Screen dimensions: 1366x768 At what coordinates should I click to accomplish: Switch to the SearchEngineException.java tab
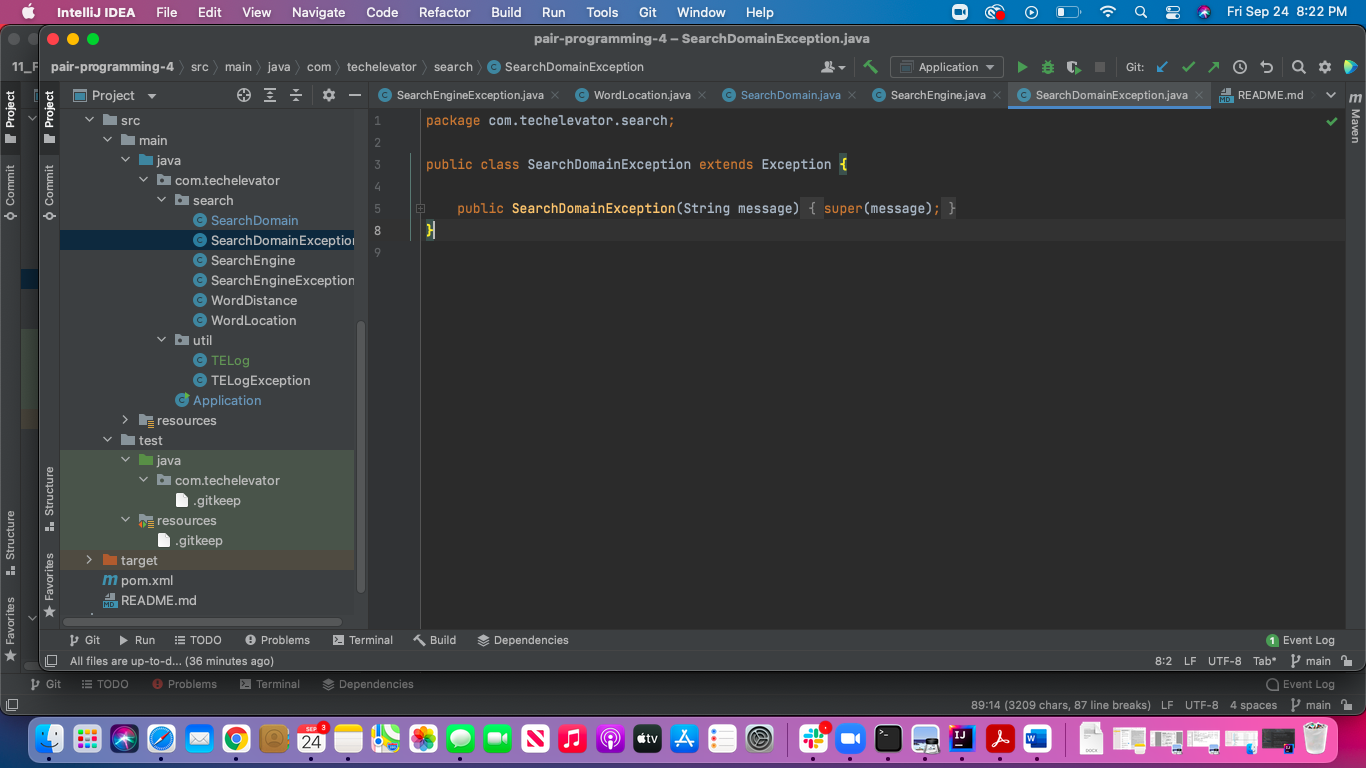[468, 95]
